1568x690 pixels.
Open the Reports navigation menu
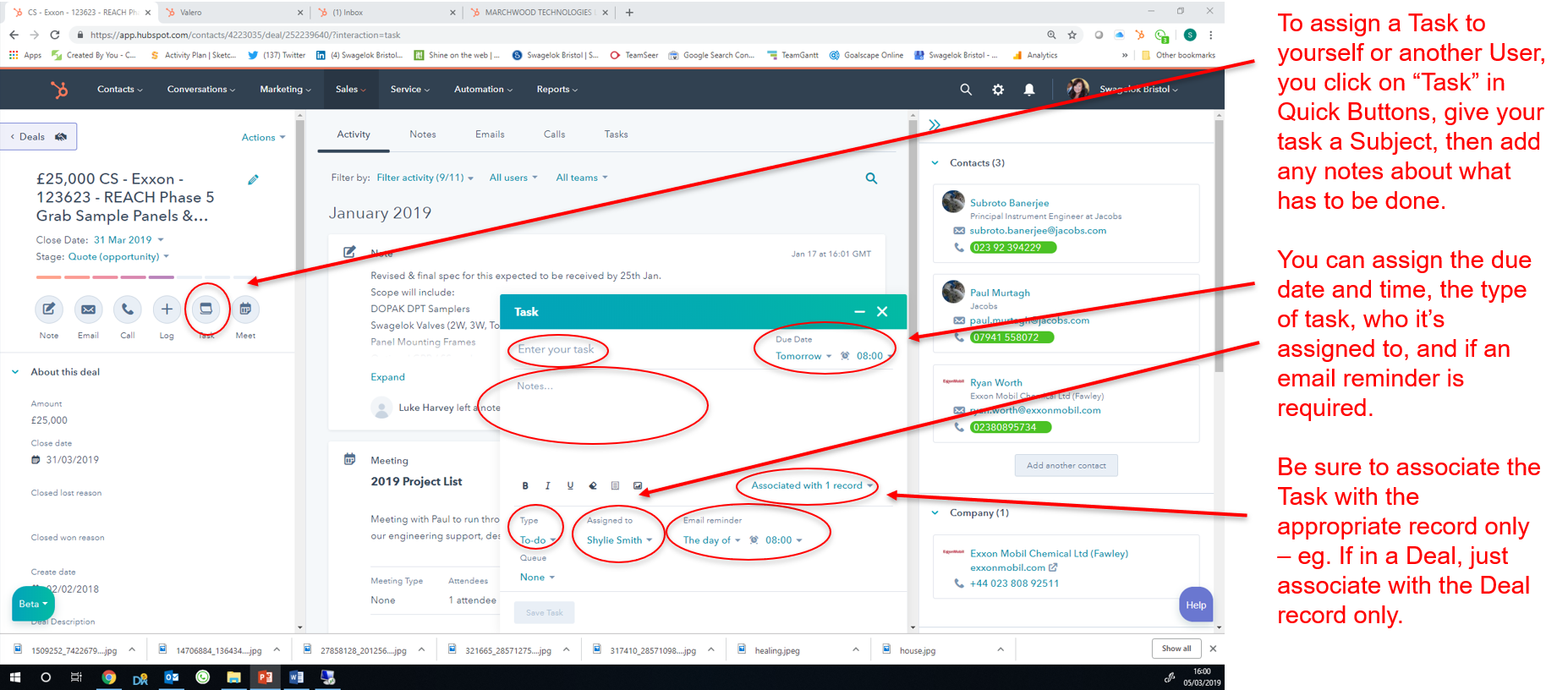pos(556,90)
